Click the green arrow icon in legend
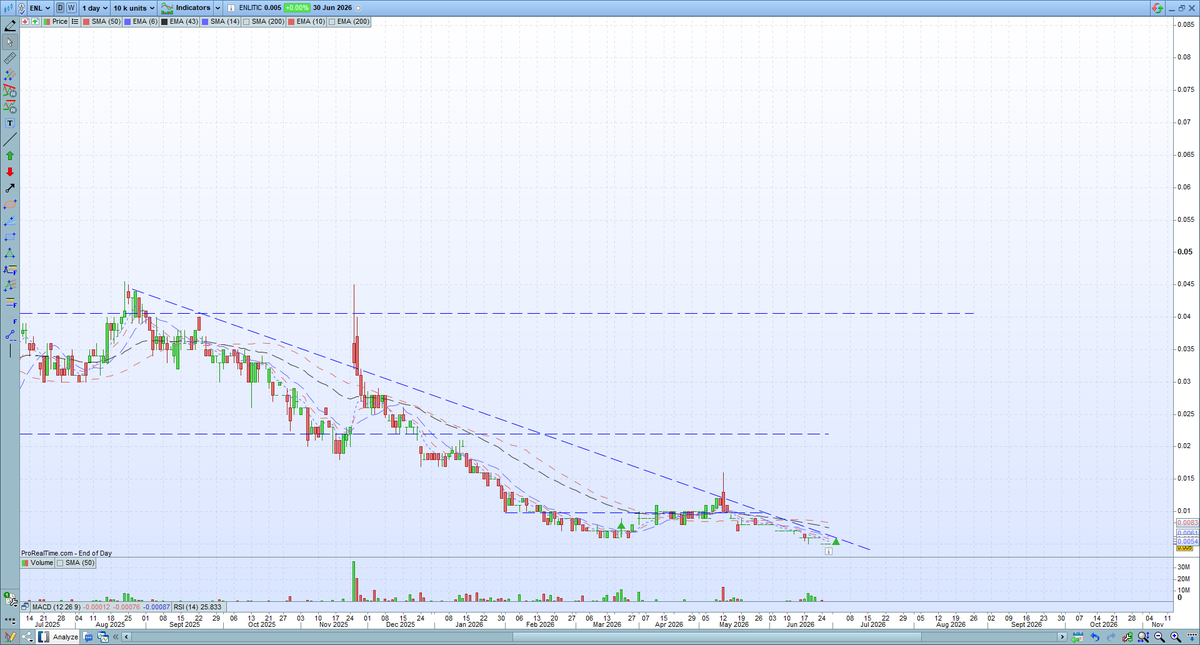The width and height of the screenshot is (1200, 645). pos(35,21)
